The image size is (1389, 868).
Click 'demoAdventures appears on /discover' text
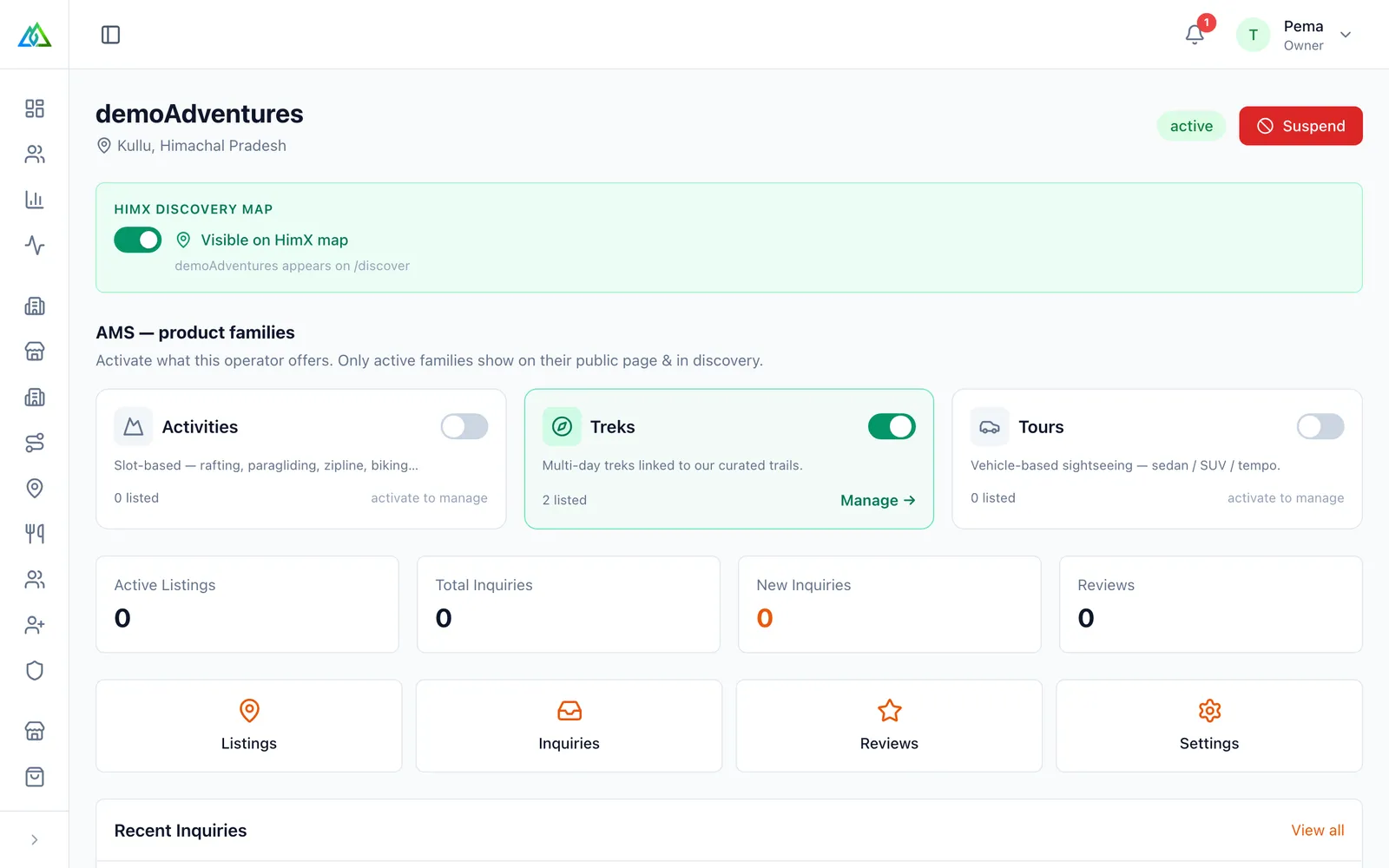click(292, 266)
